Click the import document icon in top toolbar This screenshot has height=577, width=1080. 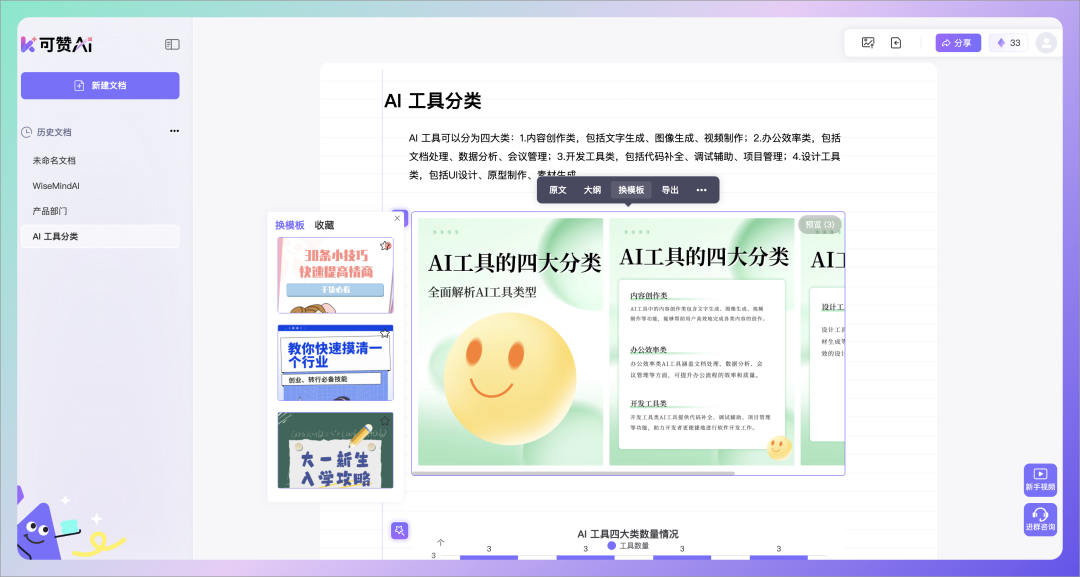(896, 43)
